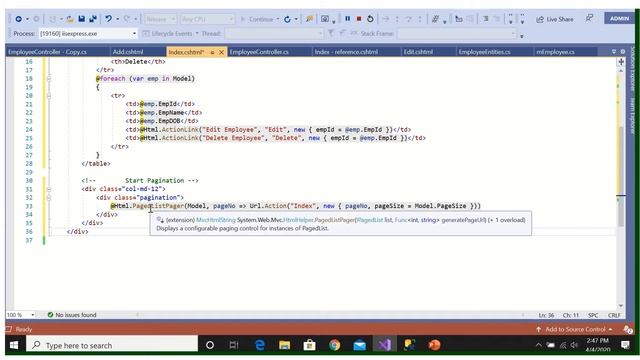Pause debugging with Break All icon
640x360 pixels.
click(347, 19)
